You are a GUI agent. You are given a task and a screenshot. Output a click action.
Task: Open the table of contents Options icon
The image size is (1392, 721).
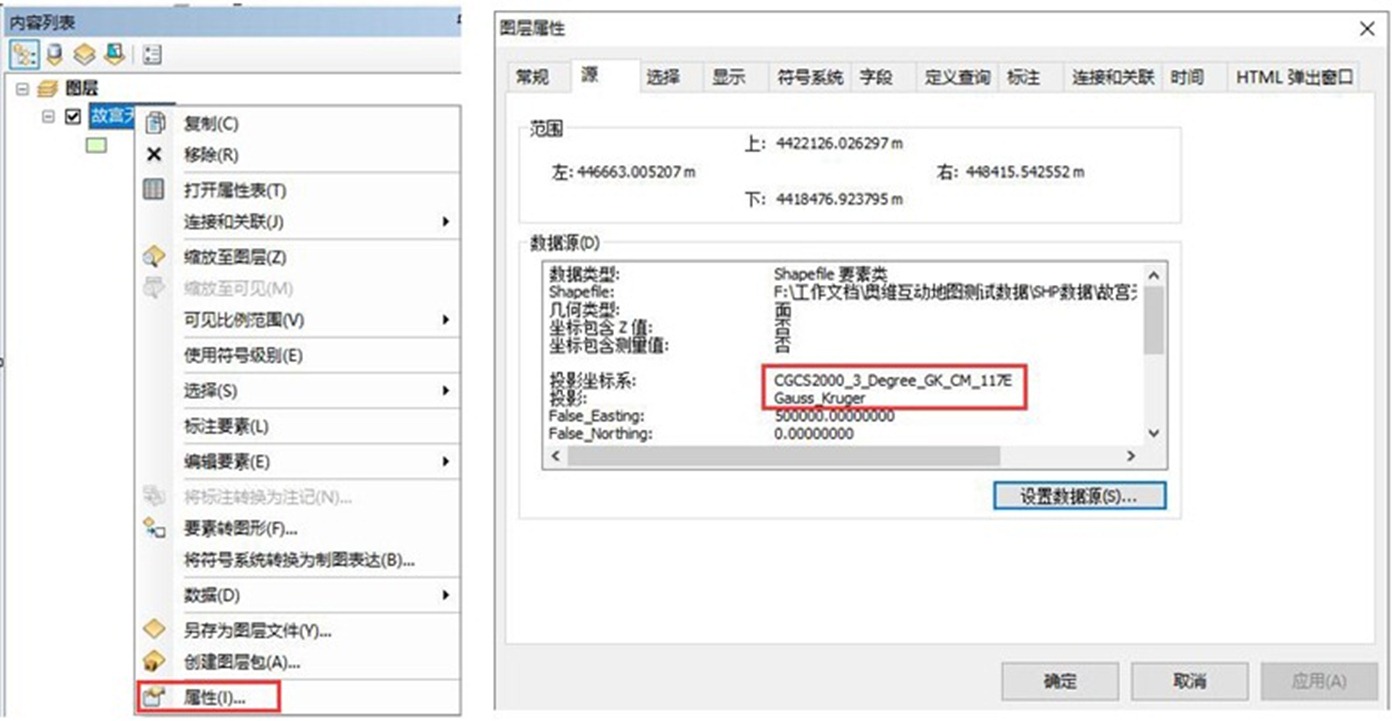point(153,53)
